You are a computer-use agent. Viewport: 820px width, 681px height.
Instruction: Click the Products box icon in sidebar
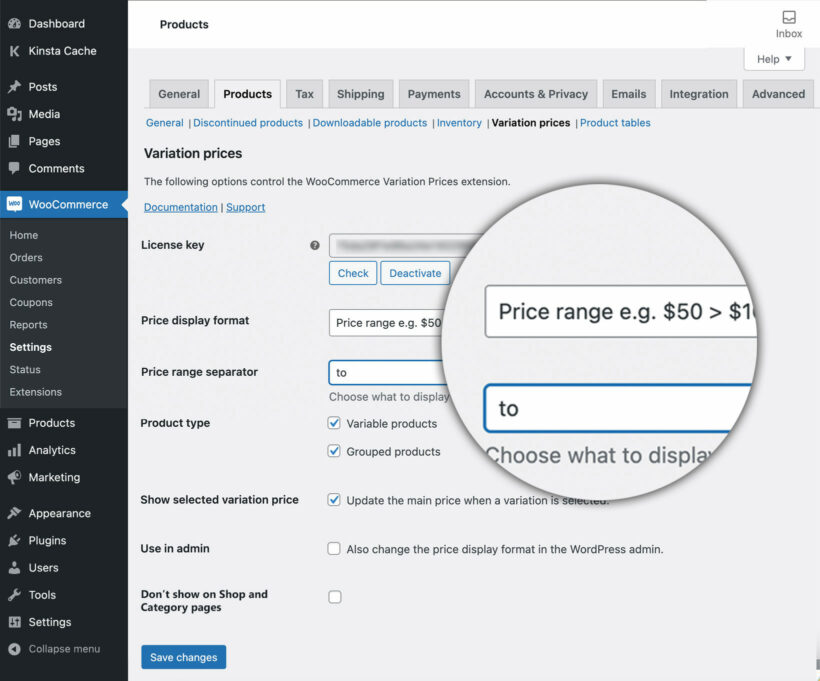15,423
